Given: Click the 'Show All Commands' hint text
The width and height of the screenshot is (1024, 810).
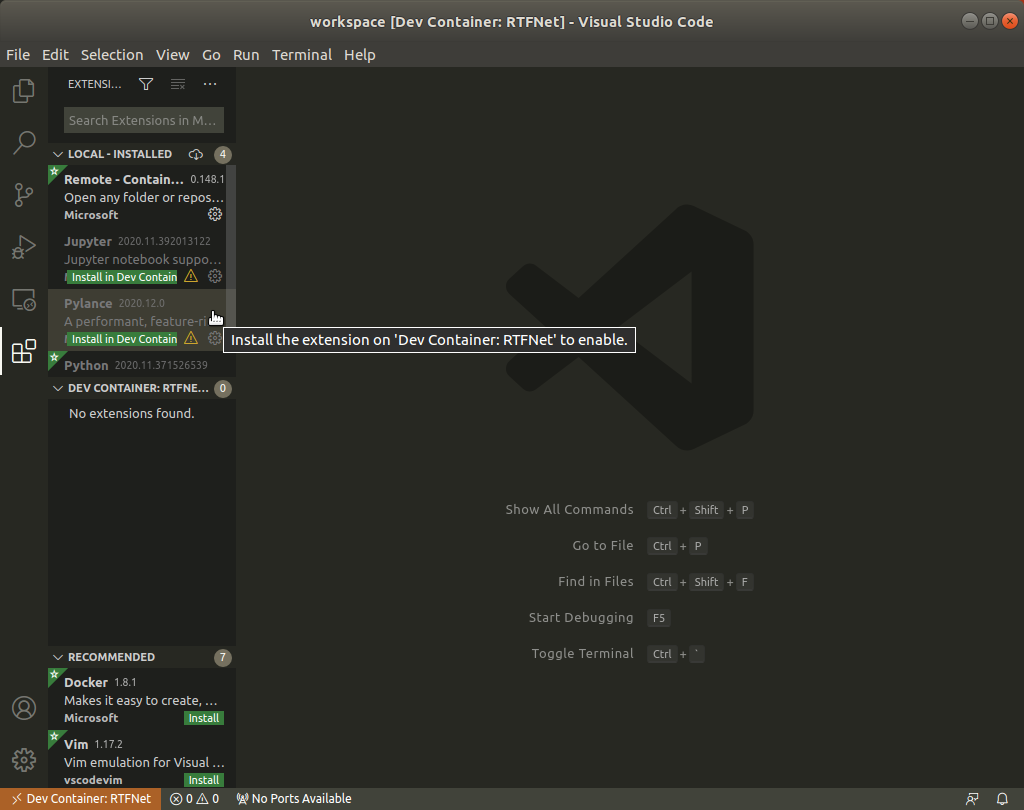Looking at the screenshot, I should tap(569, 510).
